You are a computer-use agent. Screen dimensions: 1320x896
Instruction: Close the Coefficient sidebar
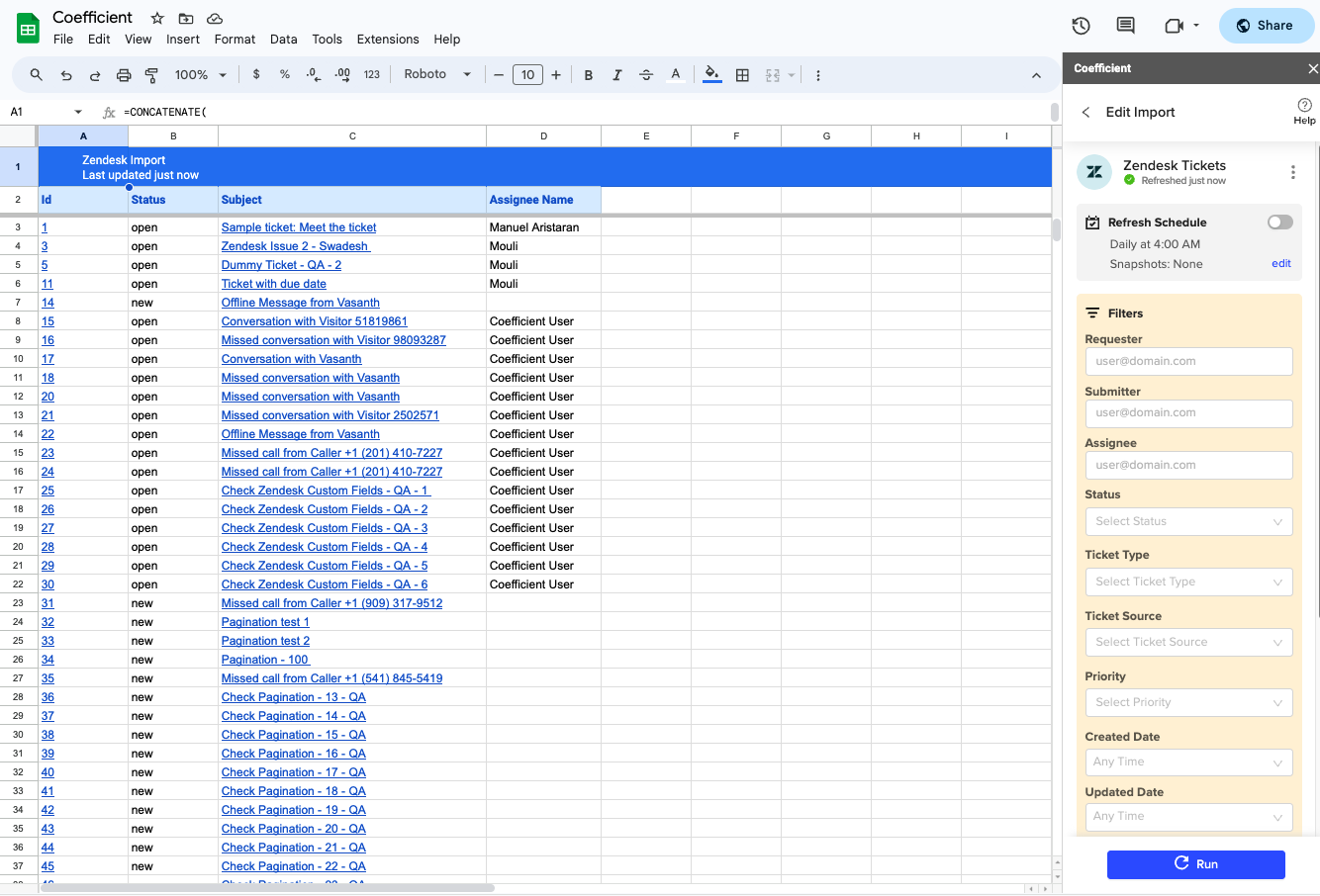[1312, 68]
